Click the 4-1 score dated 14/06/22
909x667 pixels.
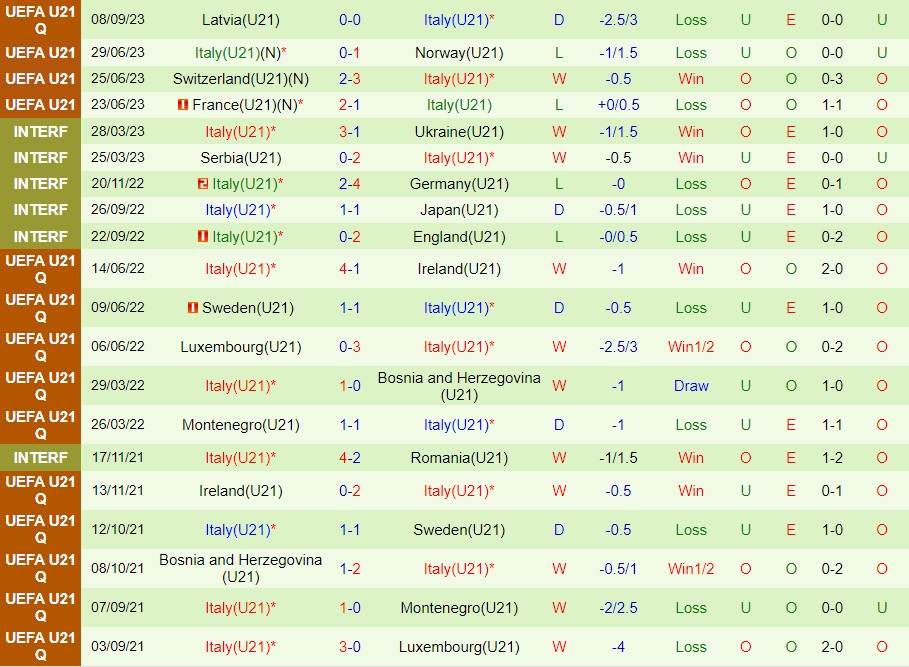tap(350, 269)
